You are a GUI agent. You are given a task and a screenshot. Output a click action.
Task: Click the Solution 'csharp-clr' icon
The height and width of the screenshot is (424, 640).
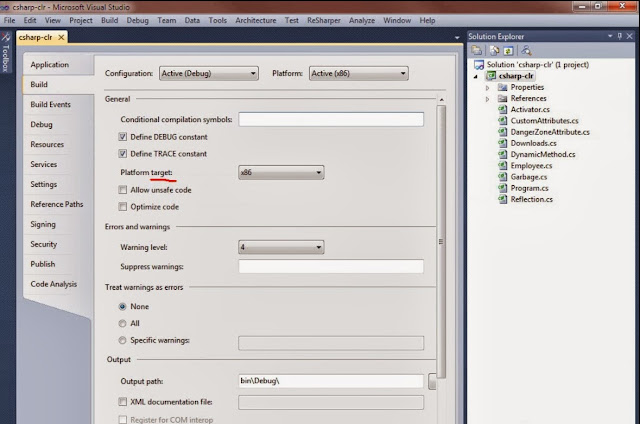[479, 64]
